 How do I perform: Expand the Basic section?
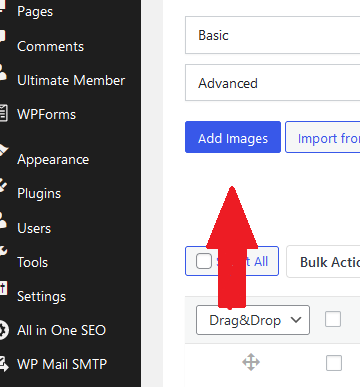(x=272, y=35)
